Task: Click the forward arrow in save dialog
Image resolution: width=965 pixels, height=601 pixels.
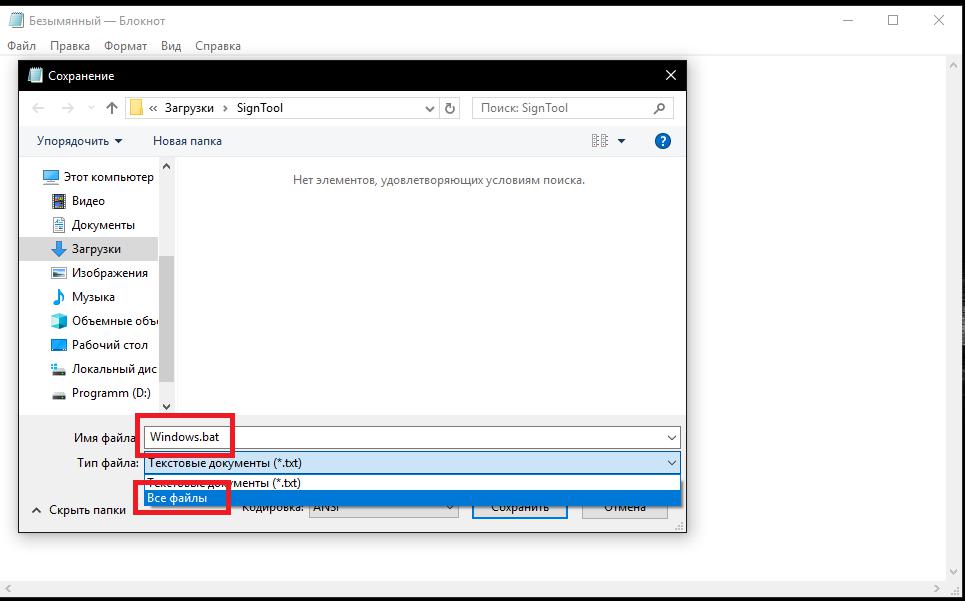Action: click(68, 108)
